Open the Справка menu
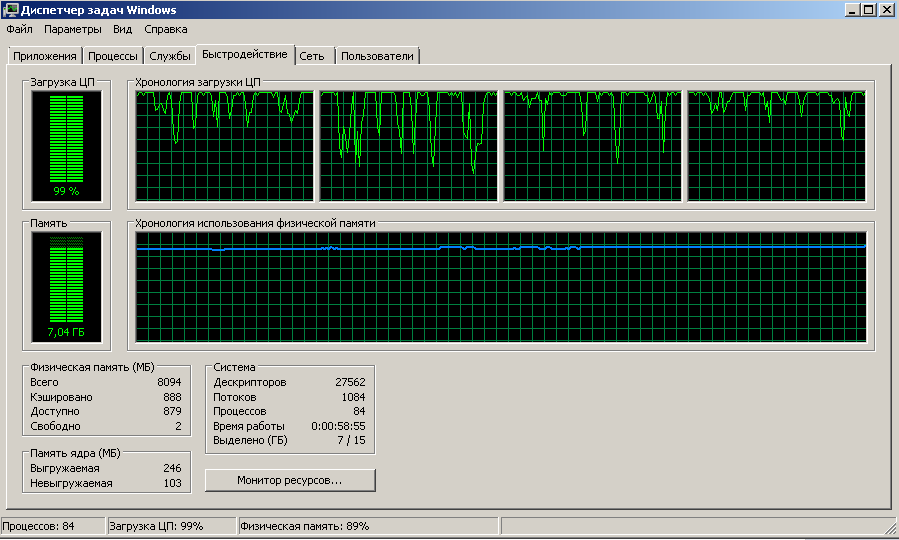 click(x=166, y=29)
